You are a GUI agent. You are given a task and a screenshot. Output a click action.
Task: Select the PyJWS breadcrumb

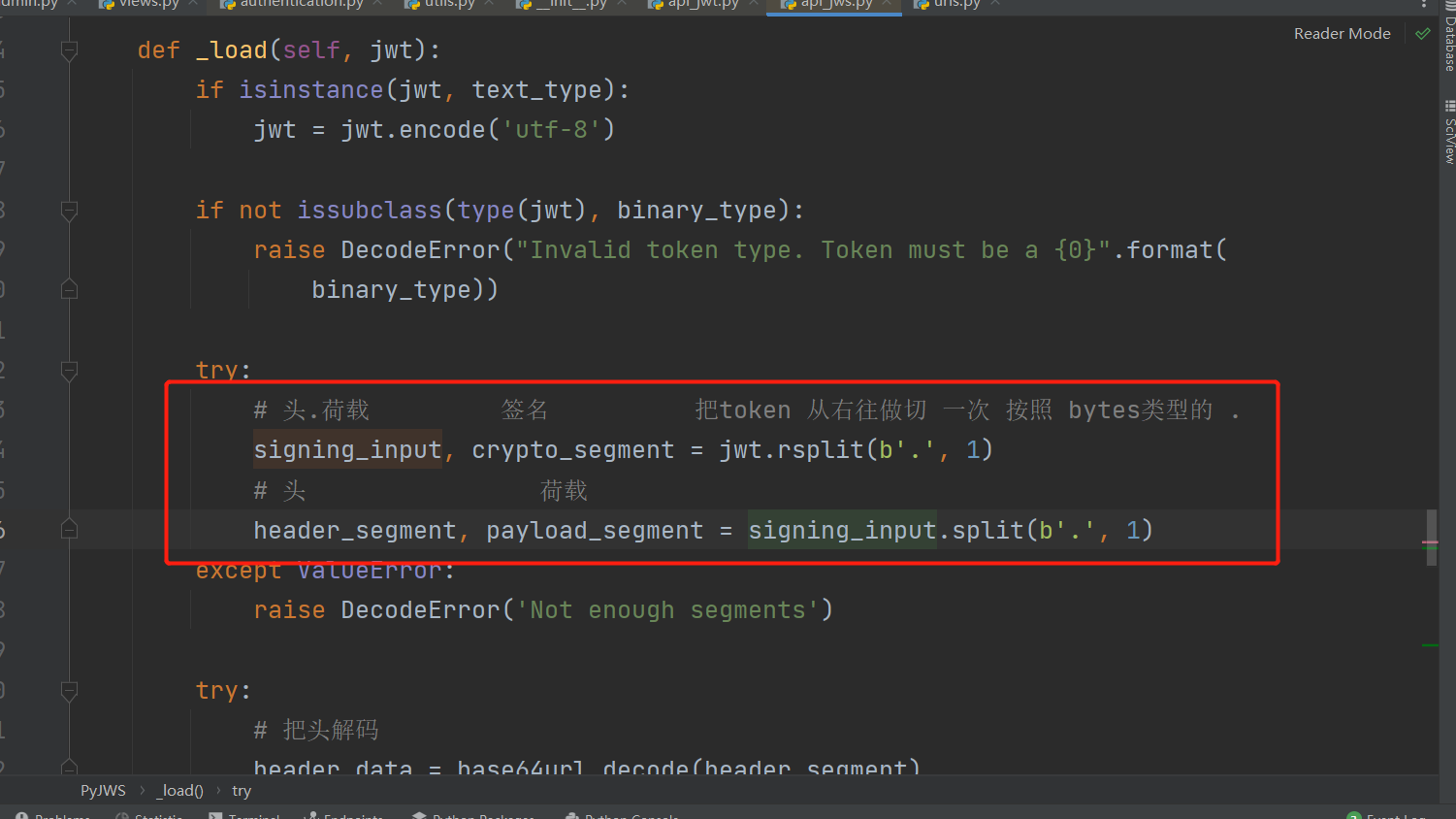[103, 791]
